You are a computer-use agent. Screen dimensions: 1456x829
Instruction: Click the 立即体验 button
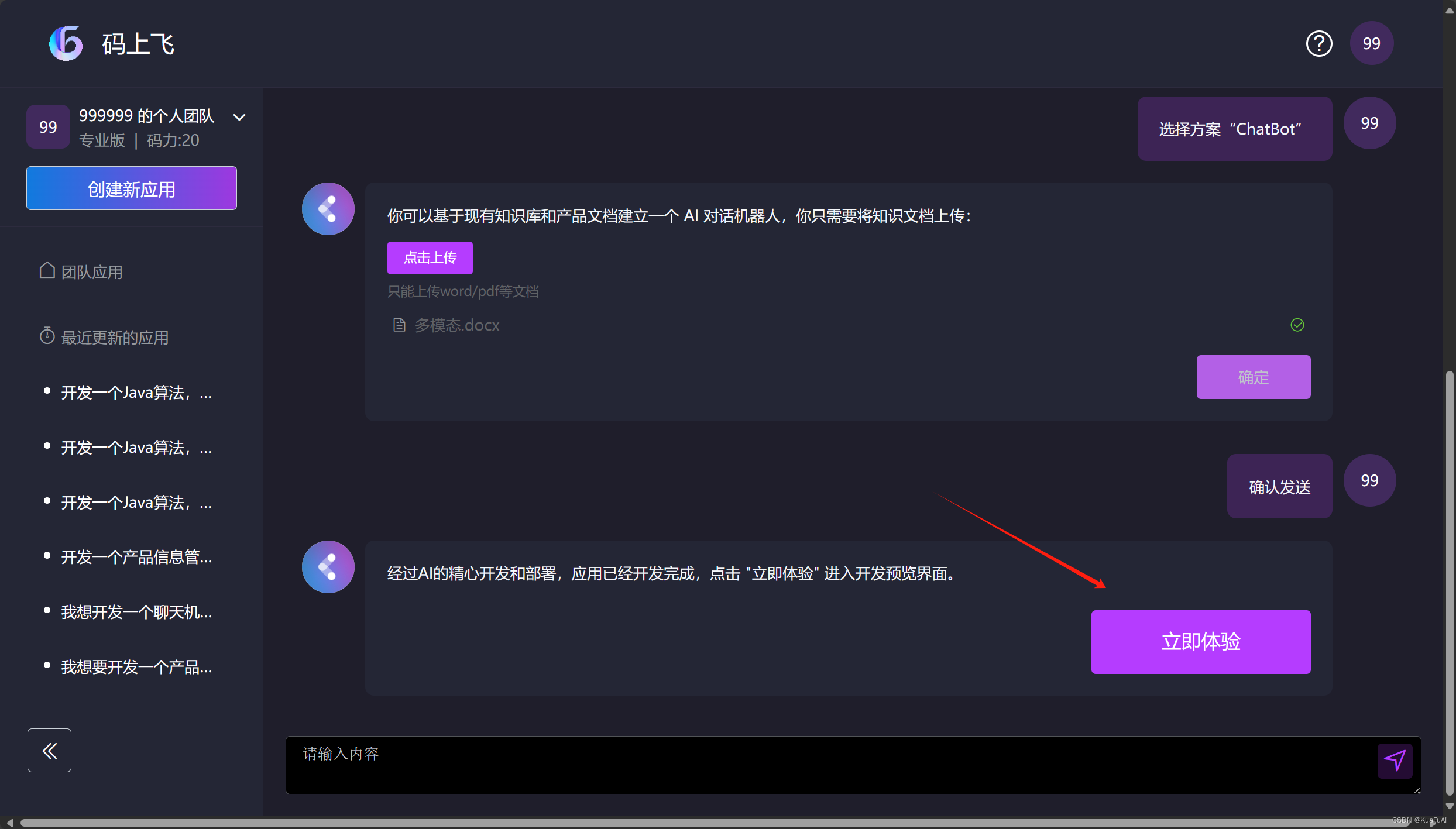1200,642
